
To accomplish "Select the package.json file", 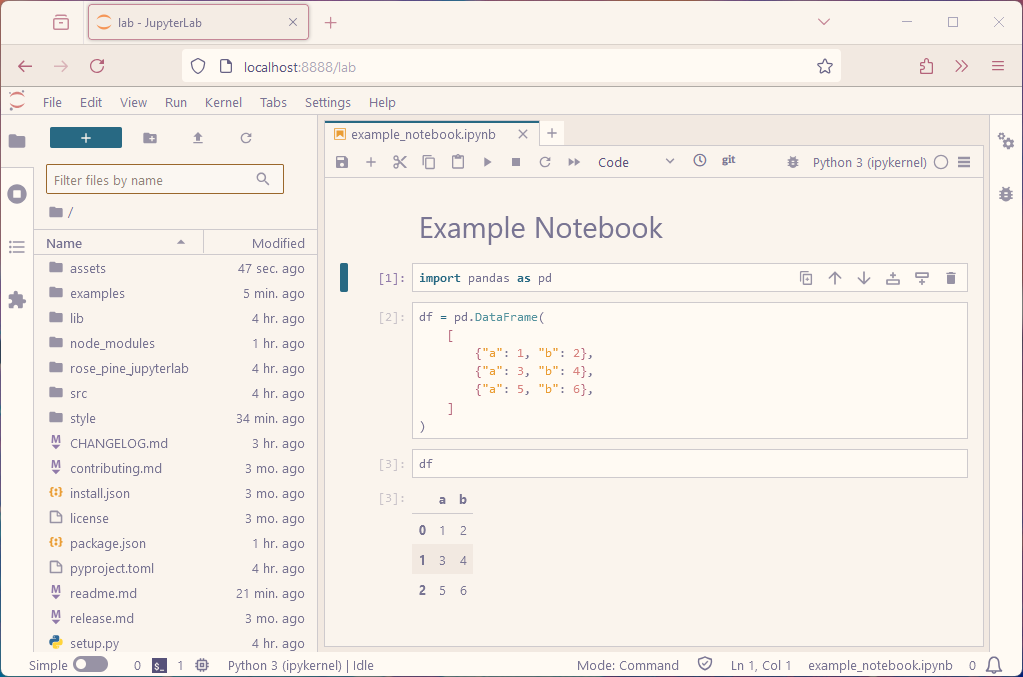I will pos(176,543).
